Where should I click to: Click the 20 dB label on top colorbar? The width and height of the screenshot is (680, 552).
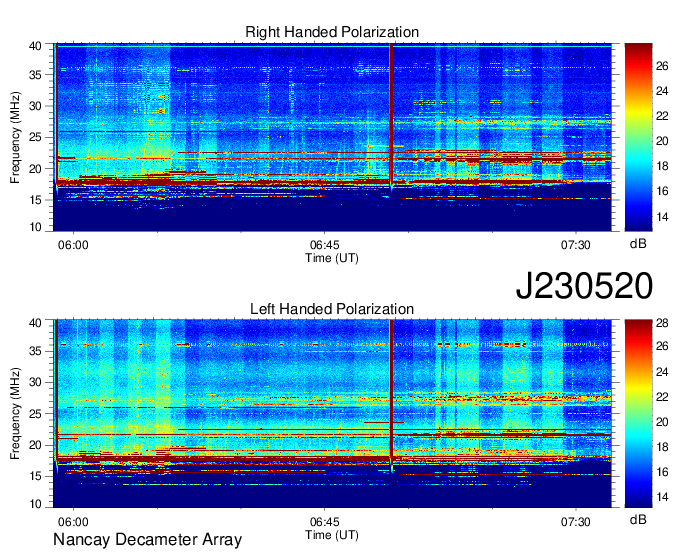662,141
